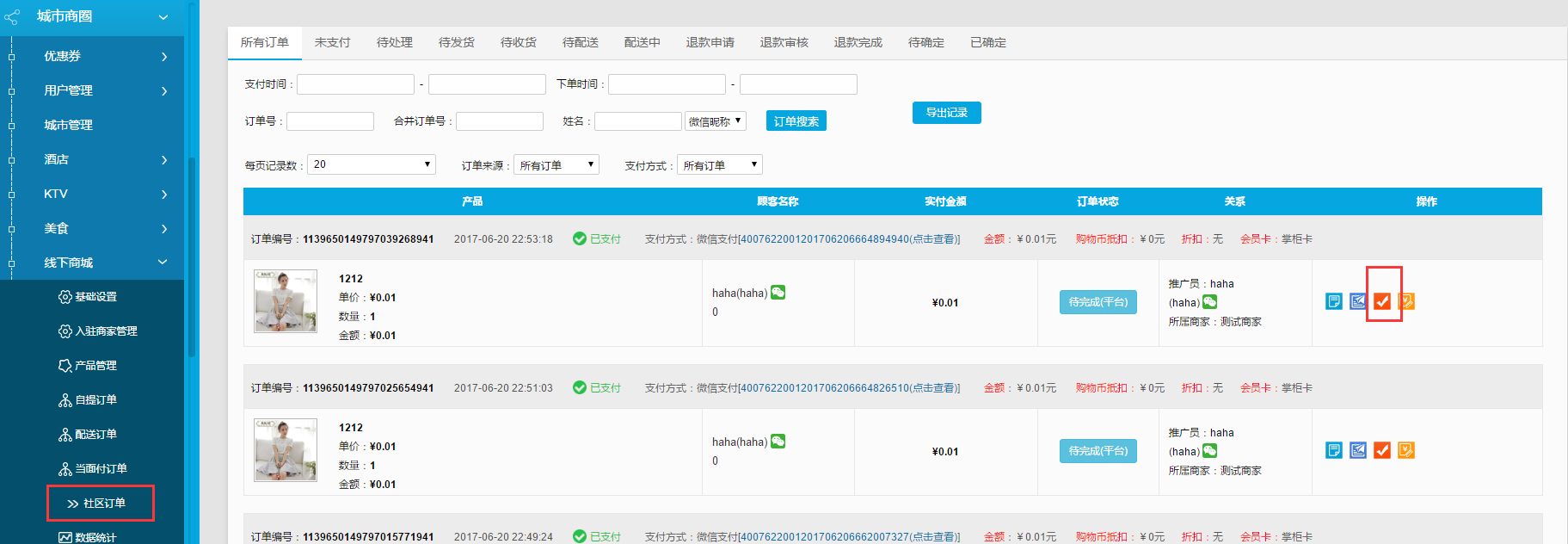Click blue delivery edit icon for order 654941

[1358, 450]
